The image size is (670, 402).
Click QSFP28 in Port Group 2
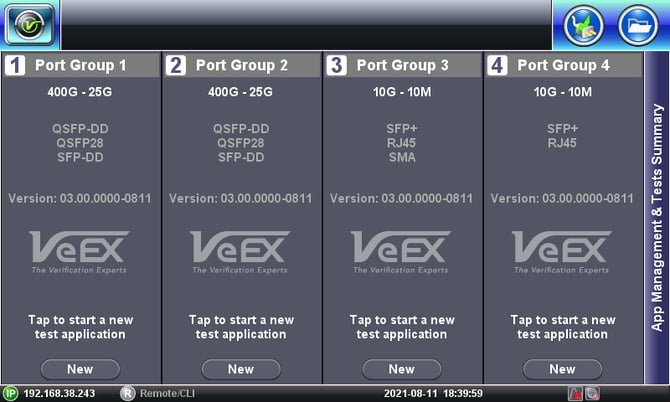[x=241, y=143]
